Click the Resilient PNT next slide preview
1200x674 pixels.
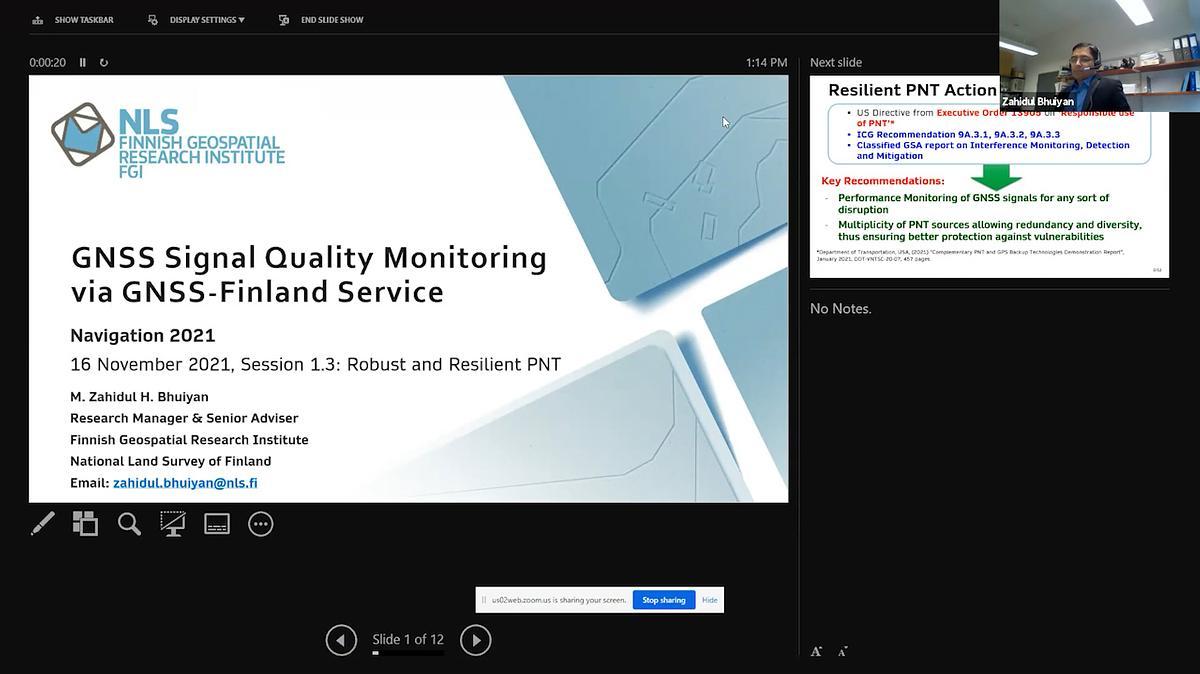coord(989,176)
